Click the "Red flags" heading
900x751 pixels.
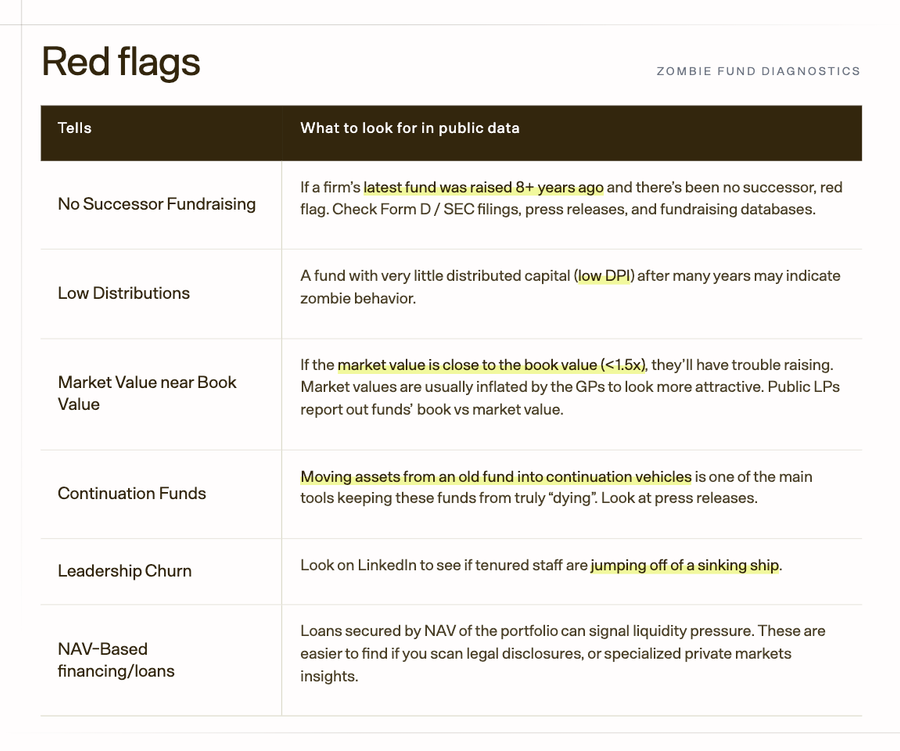point(121,62)
